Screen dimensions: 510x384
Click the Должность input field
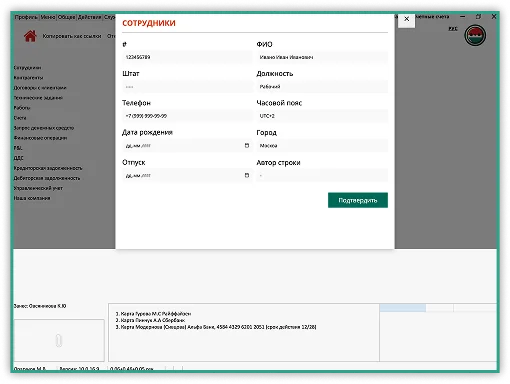[322, 87]
